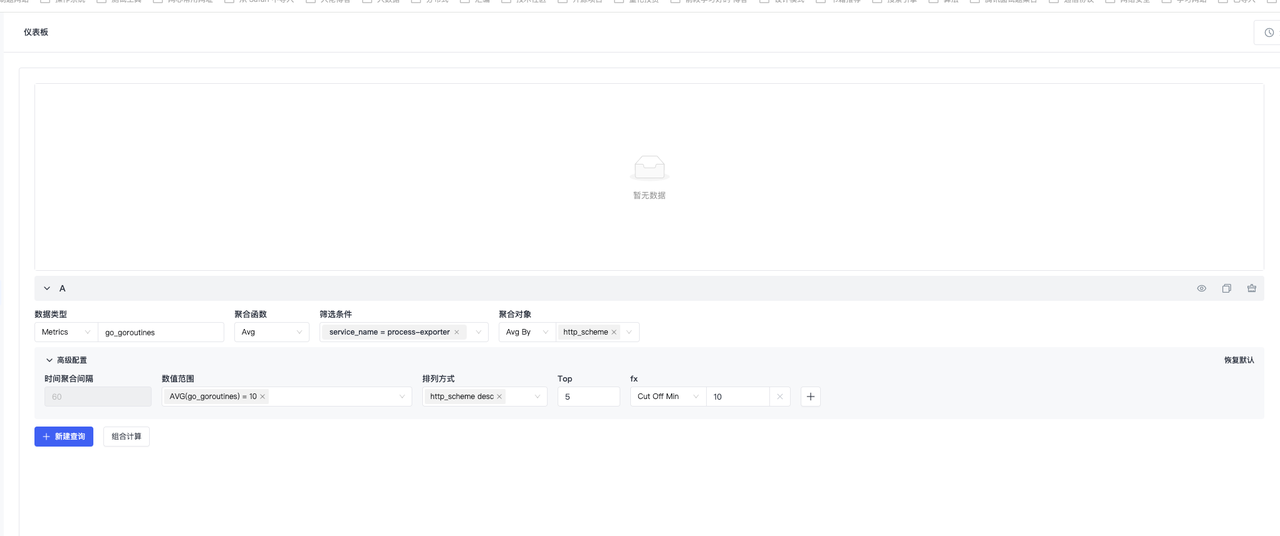Collapse query A with its chevron
This screenshot has height=536, width=1280.
[x=47, y=288]
